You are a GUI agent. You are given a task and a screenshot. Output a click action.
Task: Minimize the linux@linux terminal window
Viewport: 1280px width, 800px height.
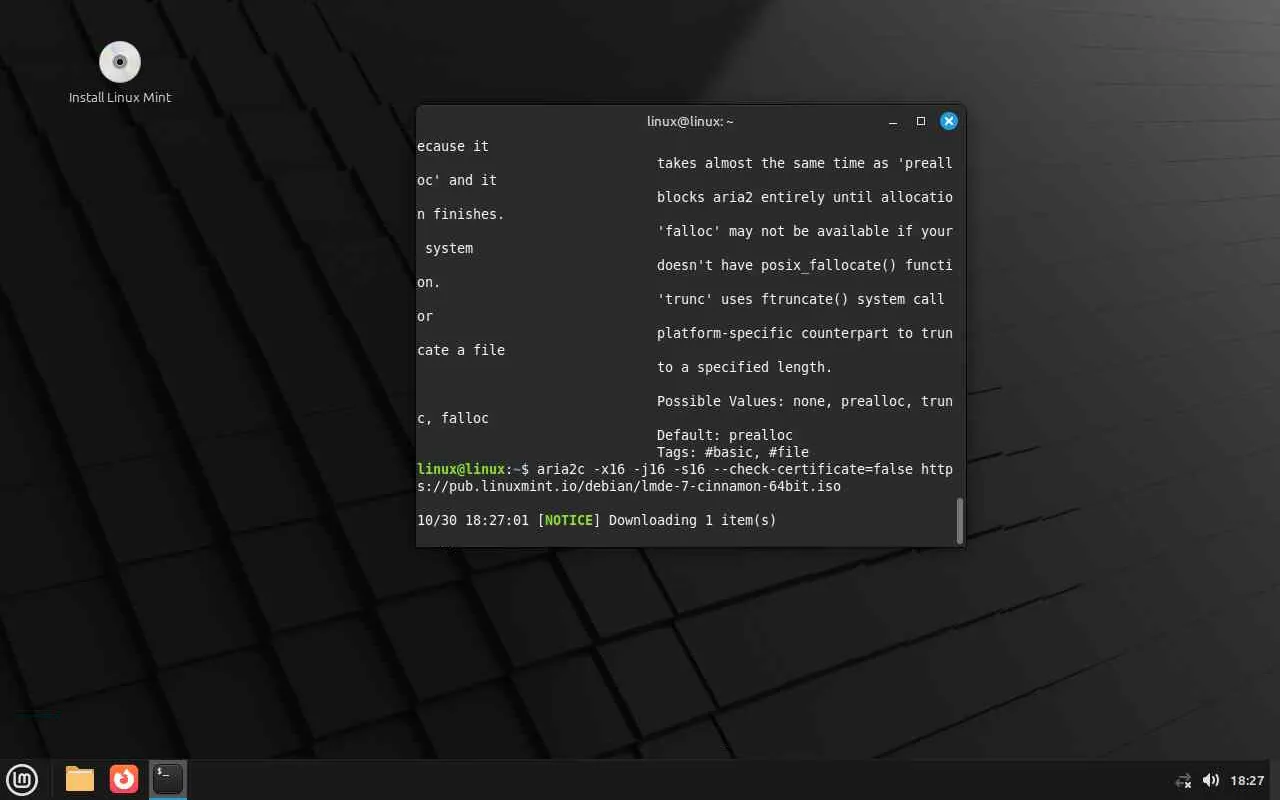coord(893,121)
